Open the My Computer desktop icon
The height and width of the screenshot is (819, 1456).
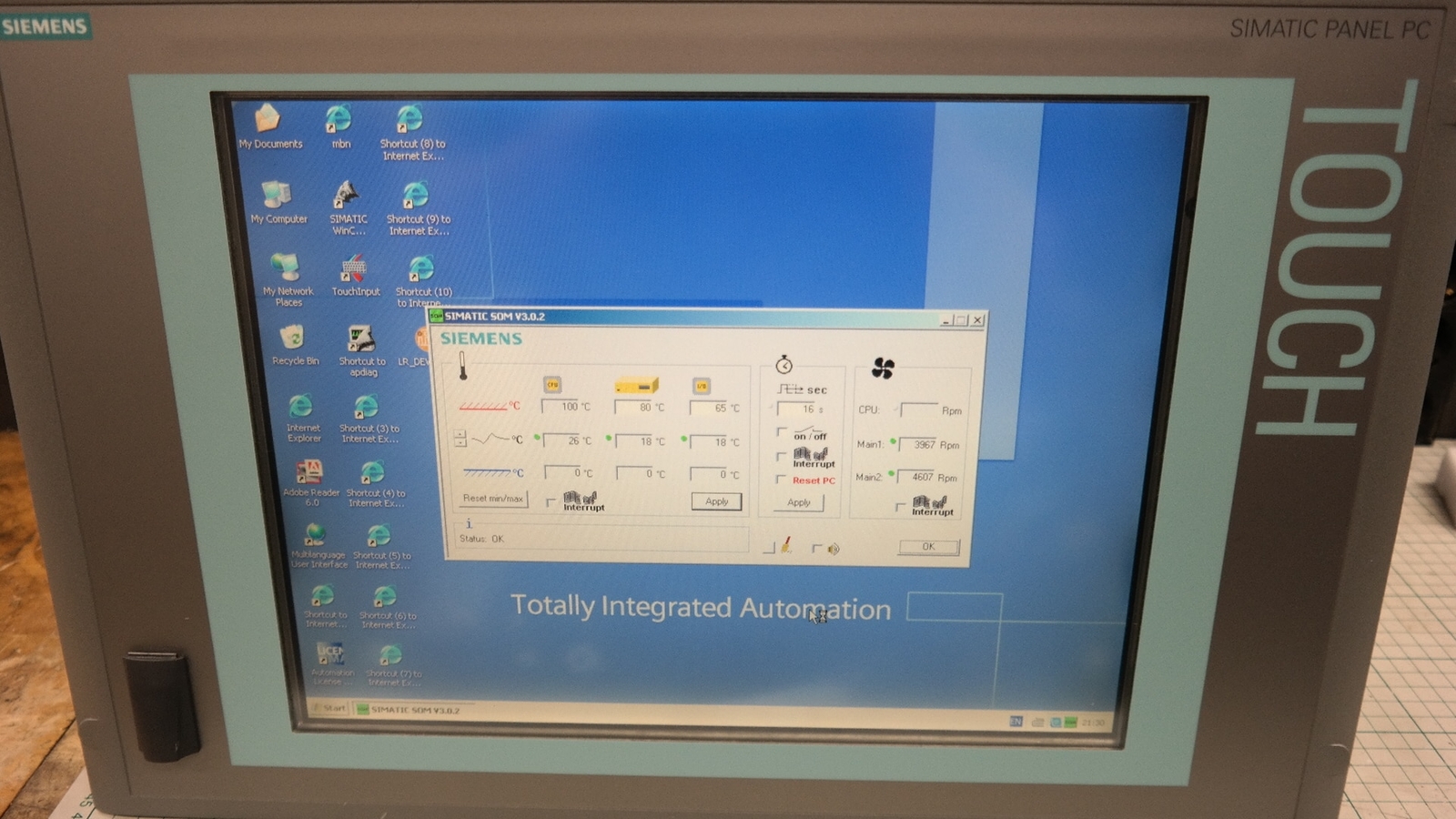coord(278,202)
